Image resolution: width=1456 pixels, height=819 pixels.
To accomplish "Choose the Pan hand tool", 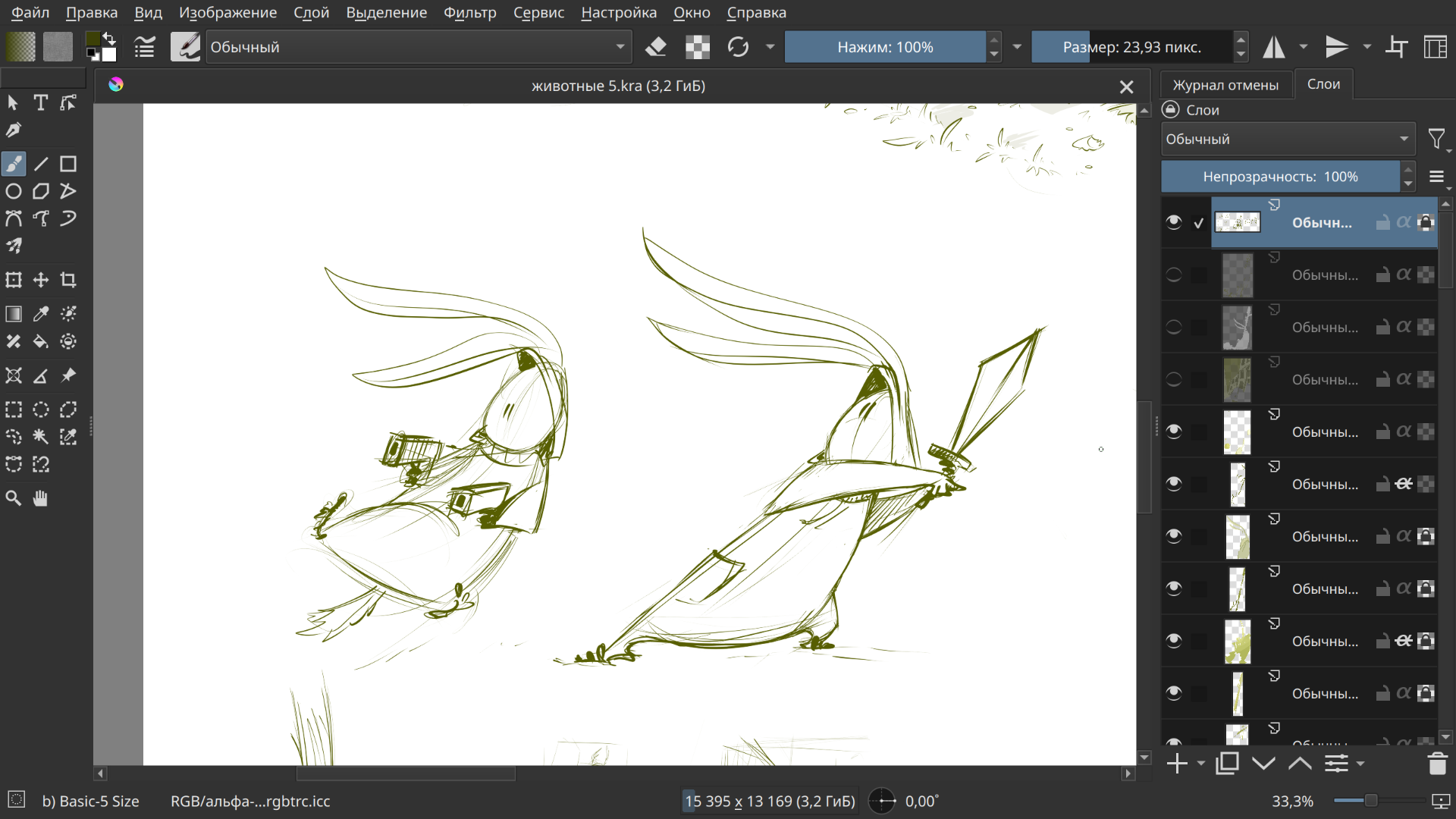I will tap(41, 498).
